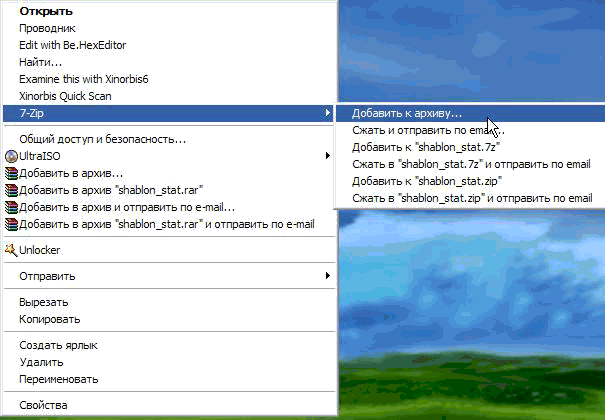Choose Удалить
Image resolution: width=605 pixels, height=420 pixels.
169,362
